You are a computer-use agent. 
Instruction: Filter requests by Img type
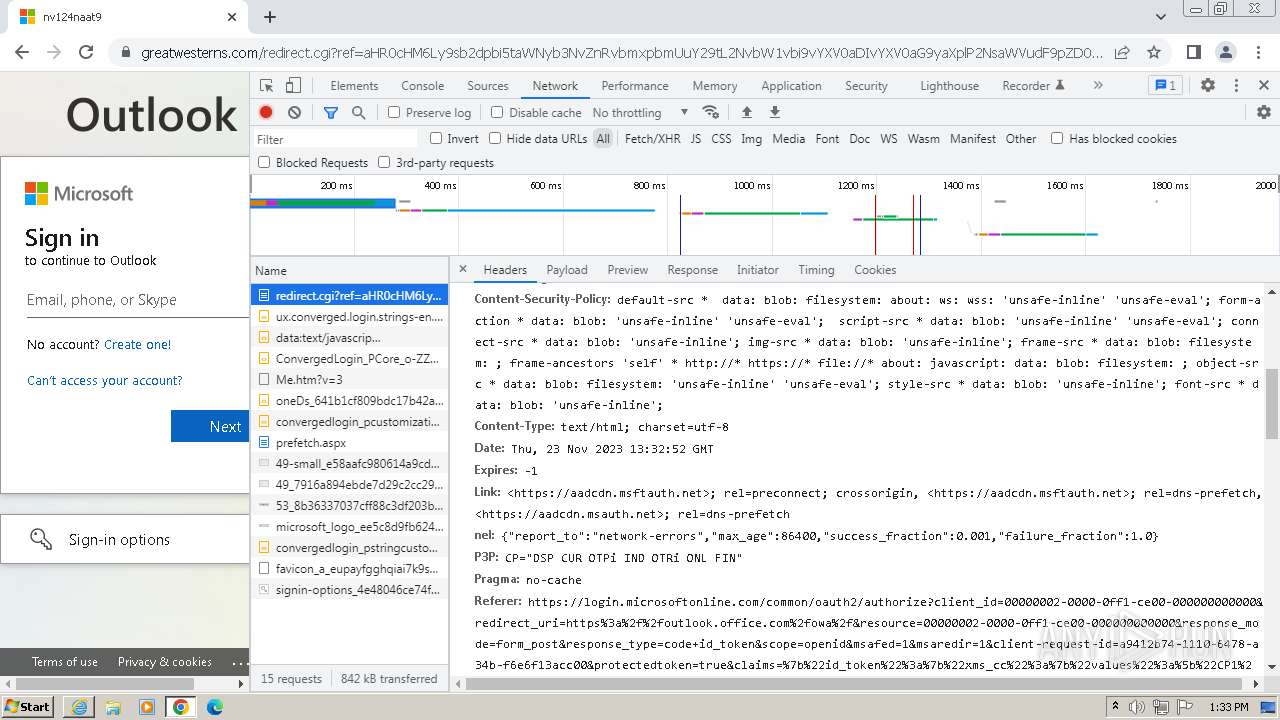pyautogui.click(x=751, y=139)
